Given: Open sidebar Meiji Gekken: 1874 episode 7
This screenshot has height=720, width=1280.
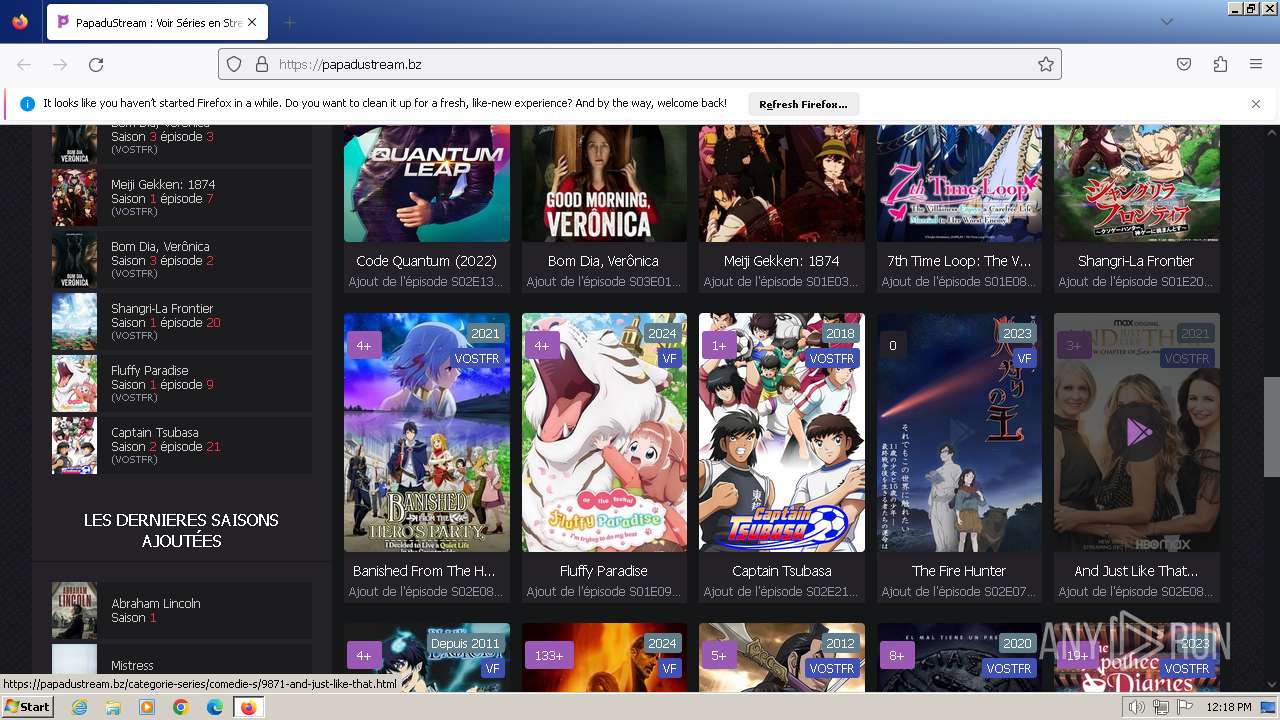Looking at the screenshot, I should (182, 198).
